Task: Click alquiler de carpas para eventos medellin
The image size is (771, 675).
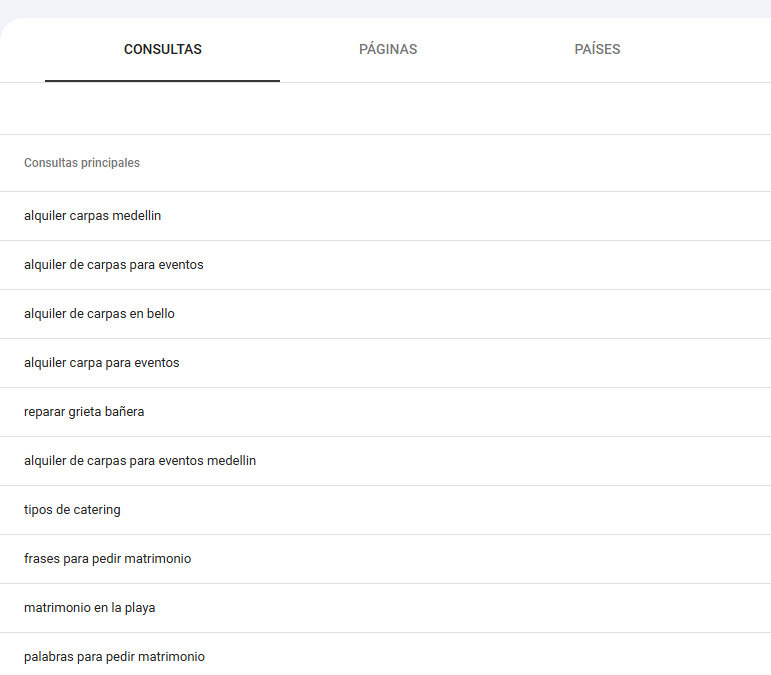Action: 140,461
